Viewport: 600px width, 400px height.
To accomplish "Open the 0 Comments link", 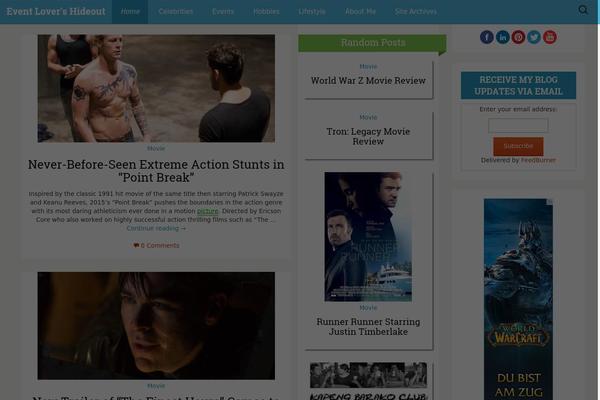I will pyautogui.click(x=160, y=245).
